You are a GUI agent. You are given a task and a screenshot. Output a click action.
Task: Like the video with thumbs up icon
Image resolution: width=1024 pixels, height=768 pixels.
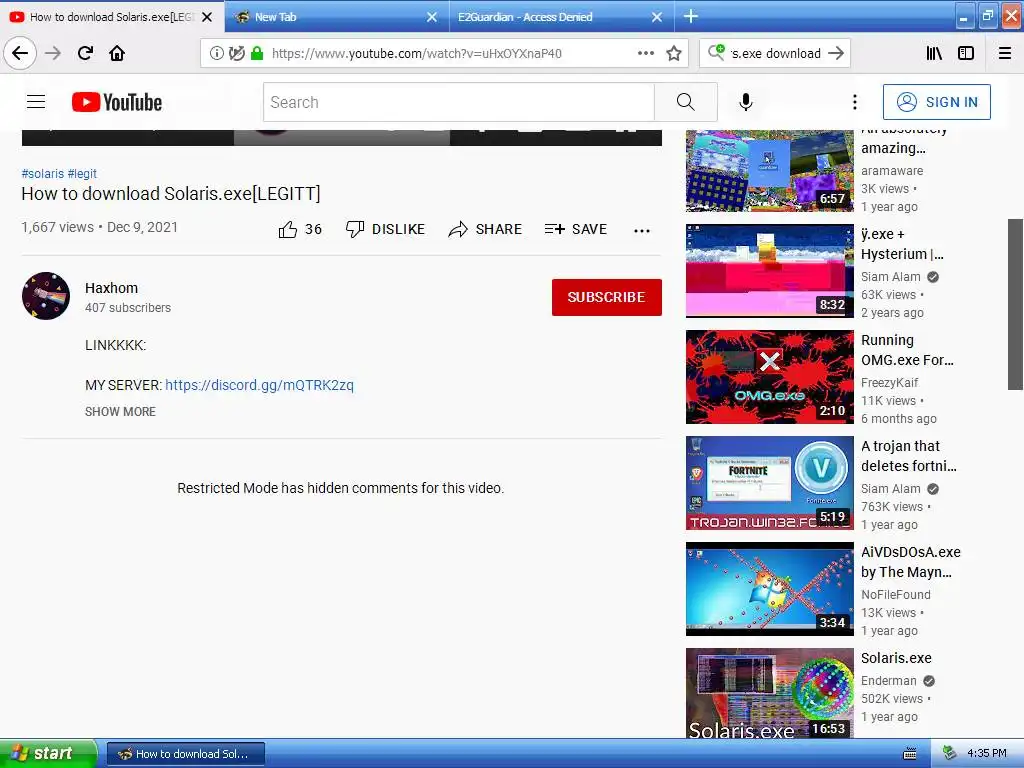(288, 229)
